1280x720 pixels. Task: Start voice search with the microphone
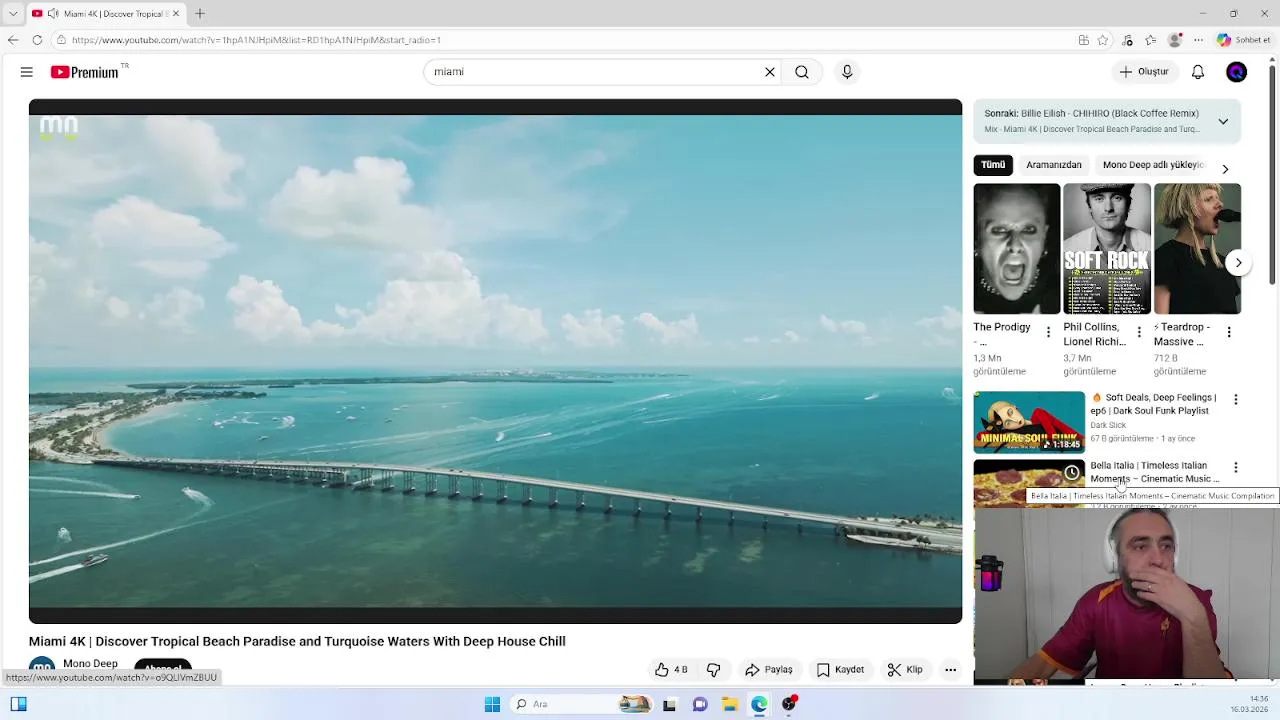pyautogui.click(x=847, y=72)
